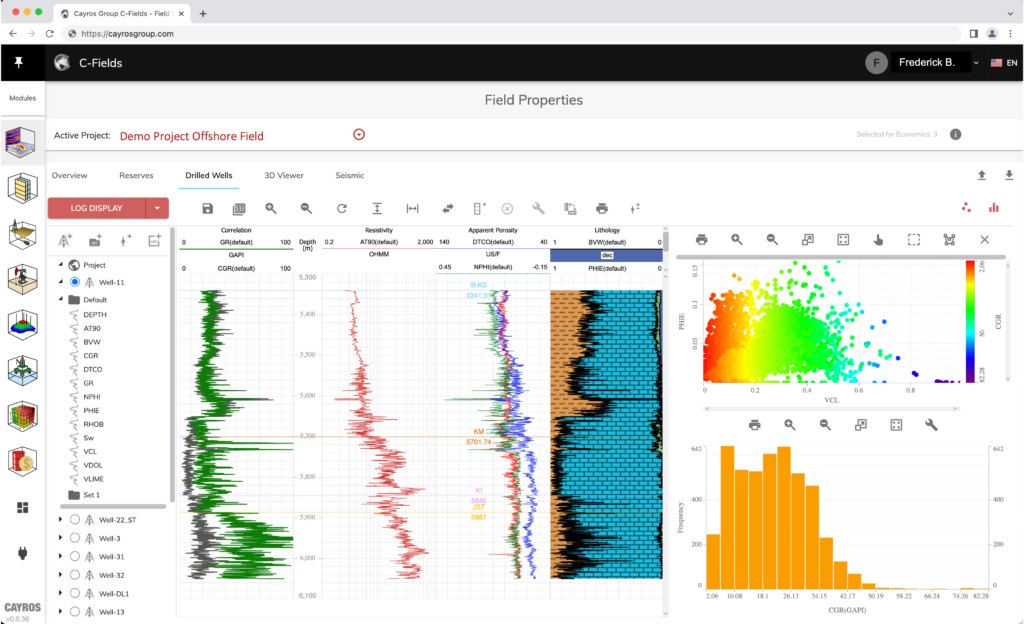The height and width of the screenshot is (624, 1024).
Task: Reload the browser page
Action: pyautogui.click(x=50, y=33)
